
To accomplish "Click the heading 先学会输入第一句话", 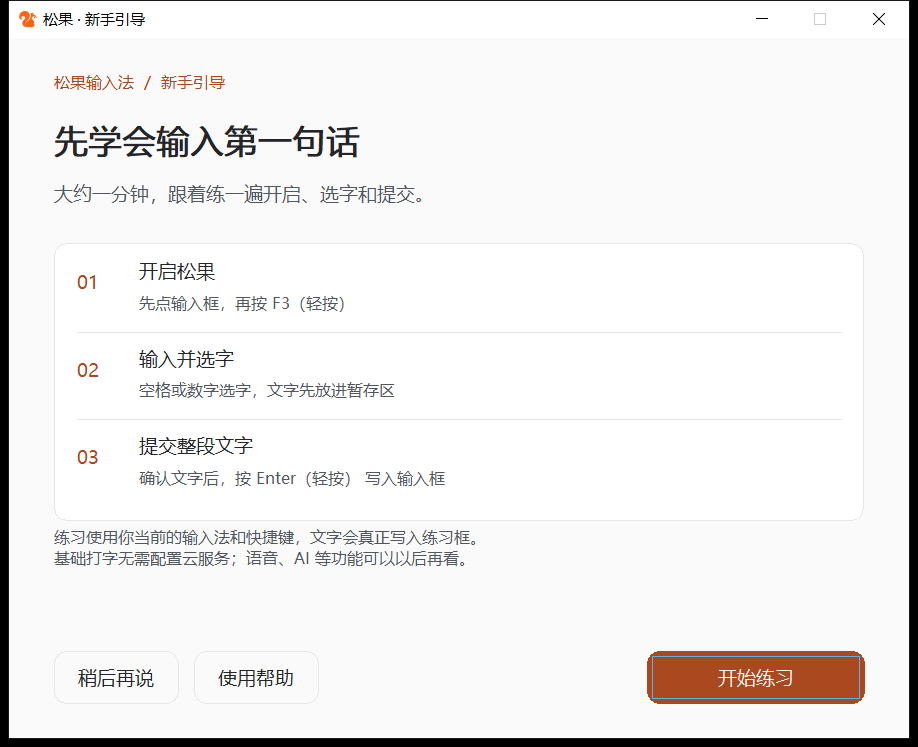I will click(x=206, y=142).
